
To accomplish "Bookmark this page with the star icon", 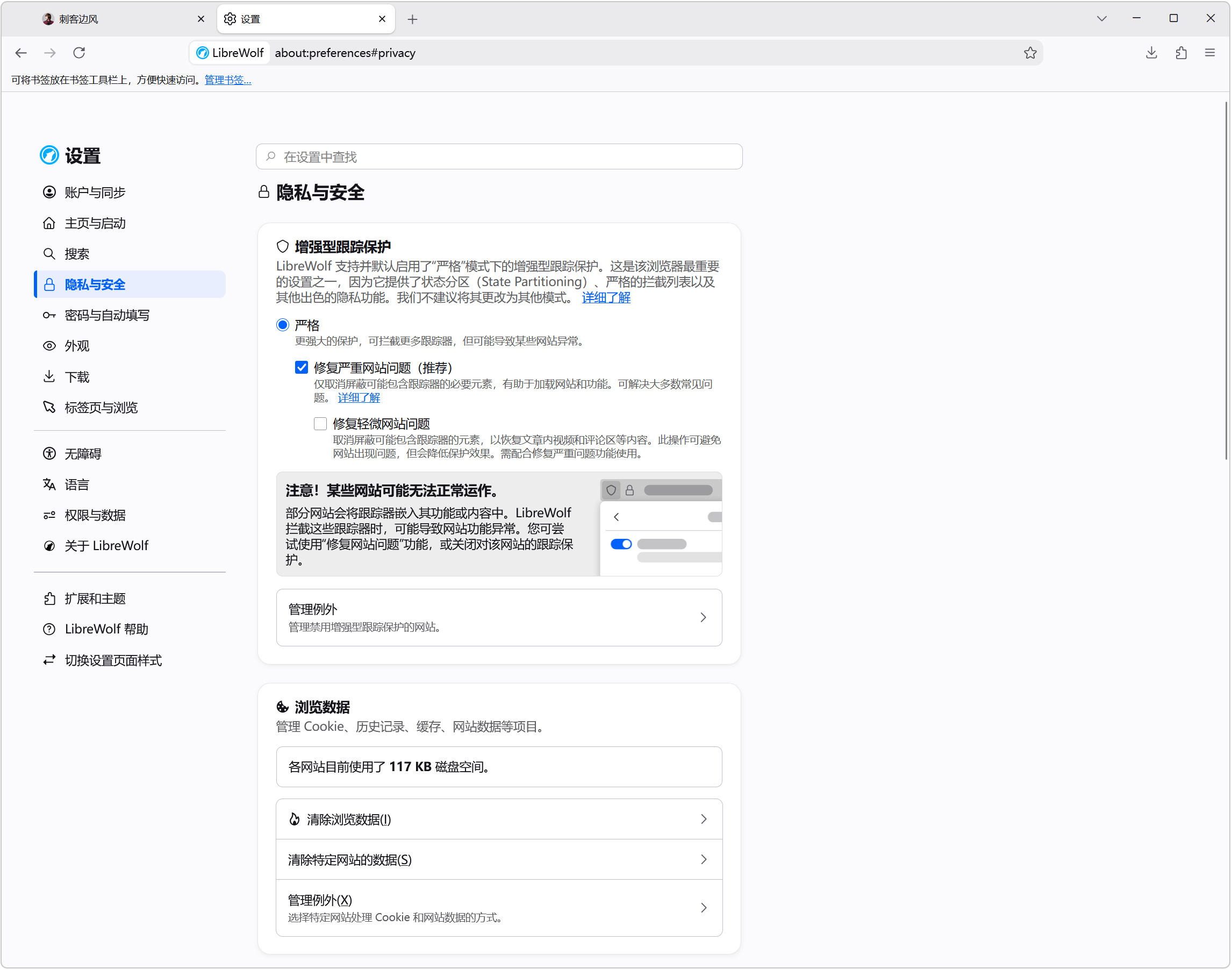I will coord(1030,53).
